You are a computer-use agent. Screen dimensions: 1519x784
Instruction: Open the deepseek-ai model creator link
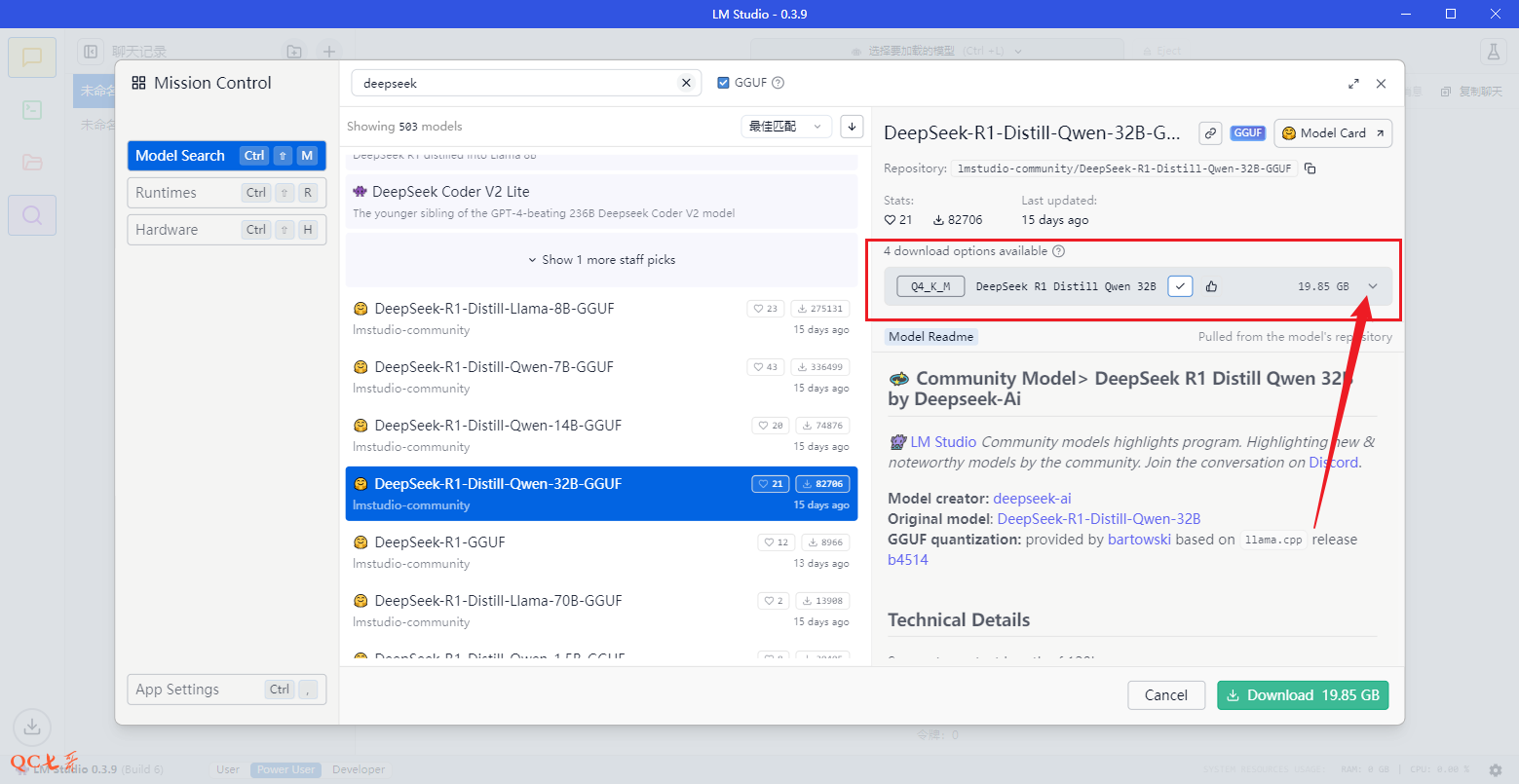click(x=1032, y=499)
